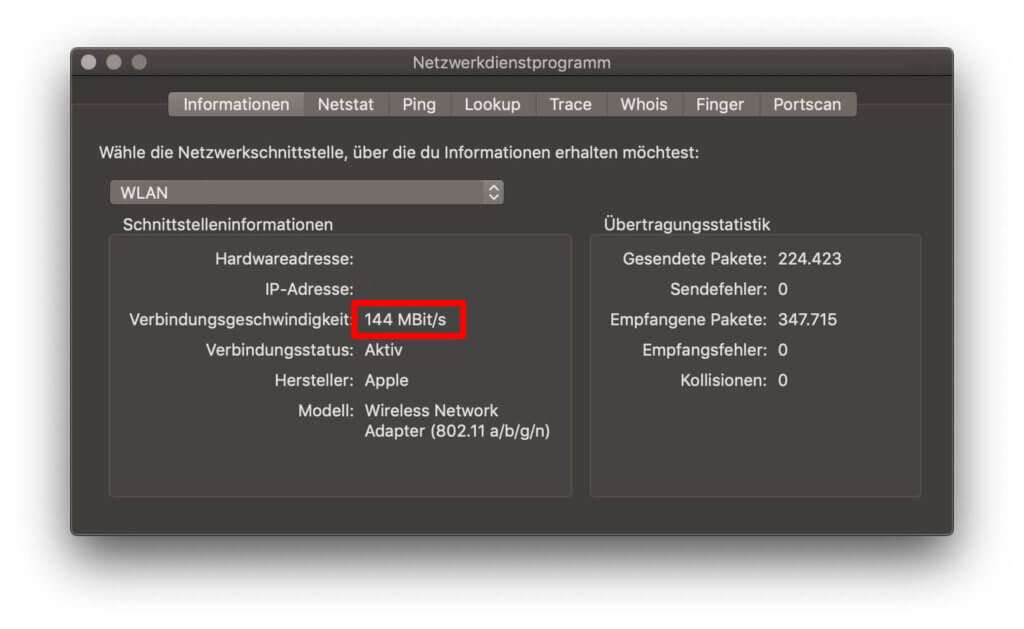Open the WLAN interface dropdown
1024x629 pixels.
pos(300,192)
